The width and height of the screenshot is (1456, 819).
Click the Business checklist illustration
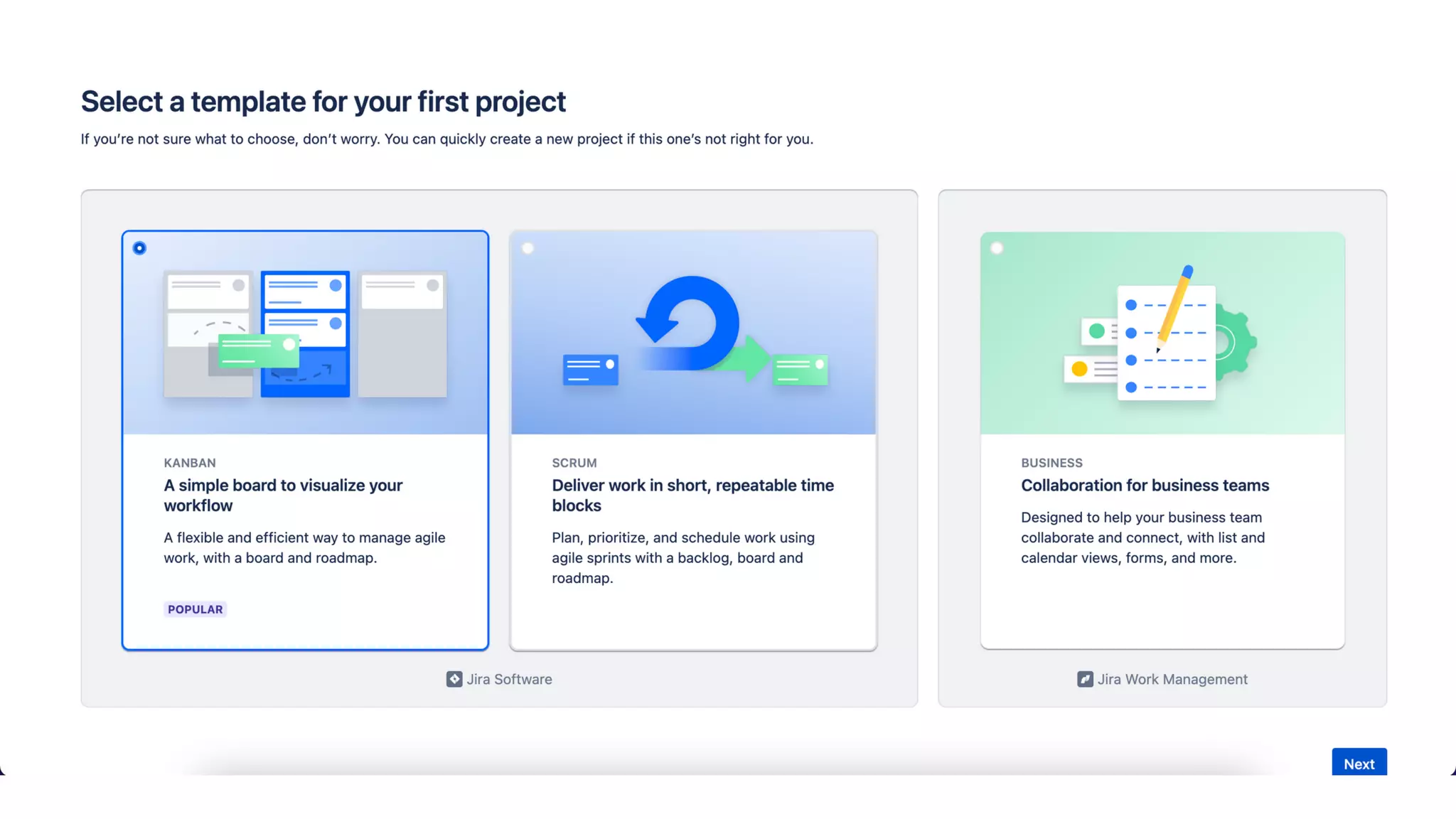pos(1161,333)
